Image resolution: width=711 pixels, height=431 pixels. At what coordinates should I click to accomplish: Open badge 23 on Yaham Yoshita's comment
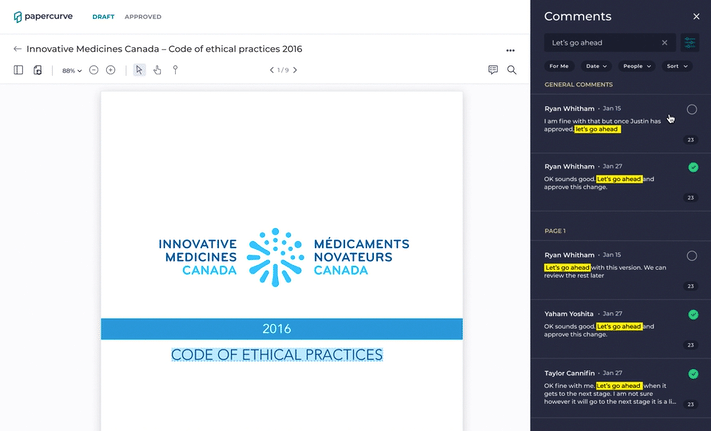[691, 345]
